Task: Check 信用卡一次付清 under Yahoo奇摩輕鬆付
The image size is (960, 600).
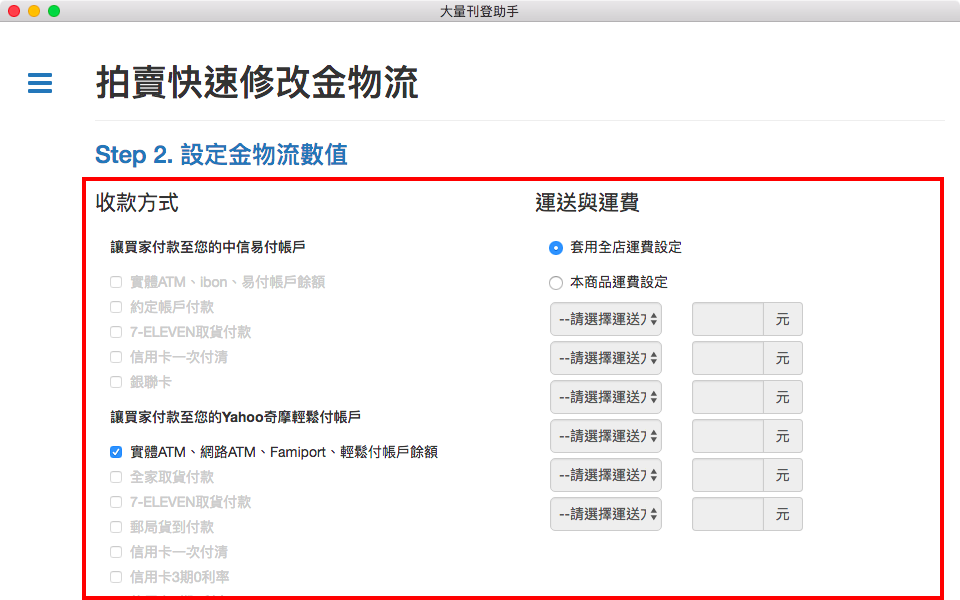Action: (x=116, y=552)
